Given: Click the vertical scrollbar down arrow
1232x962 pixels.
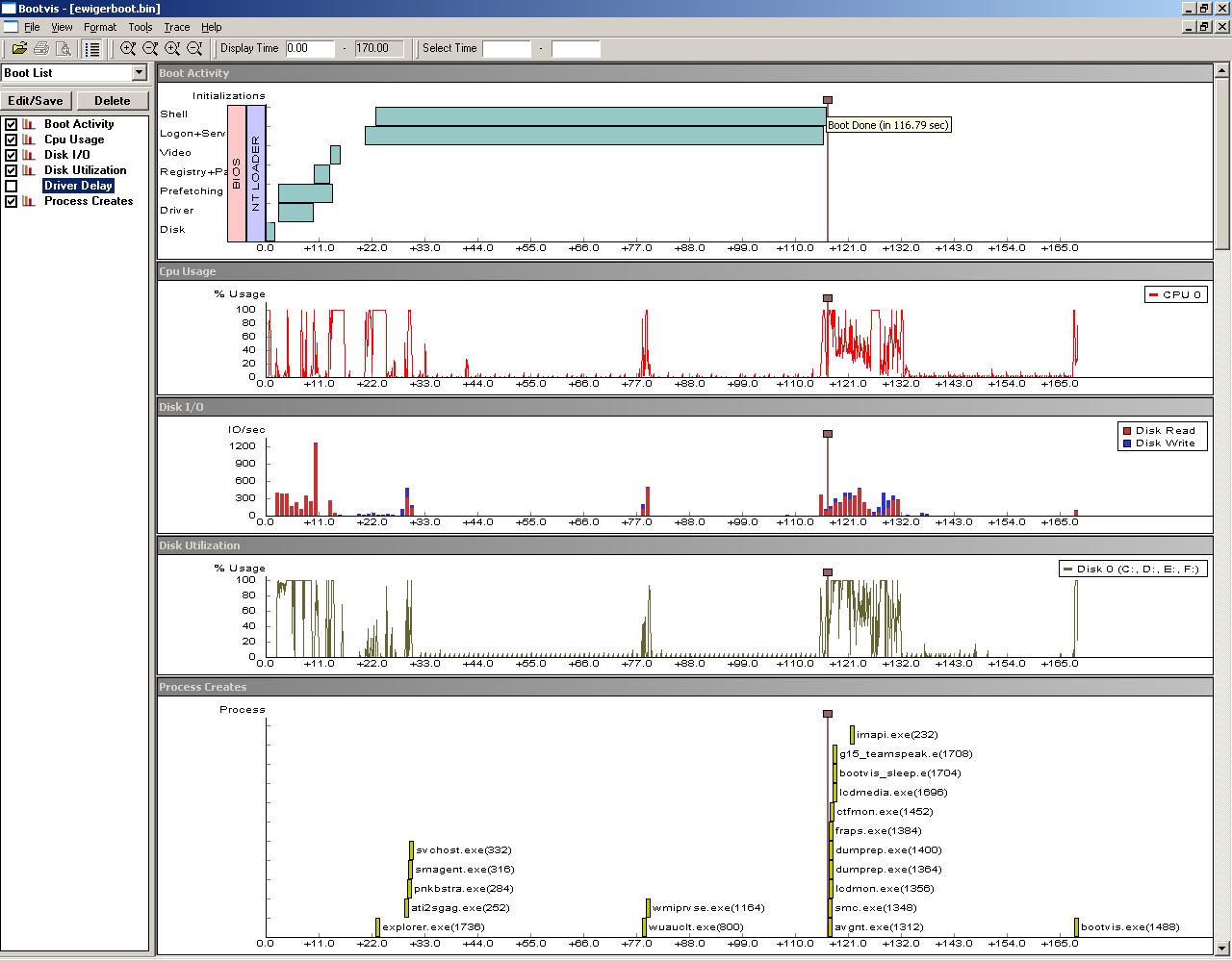Looking at the screenshot, I should click(x=1222, y=947).
